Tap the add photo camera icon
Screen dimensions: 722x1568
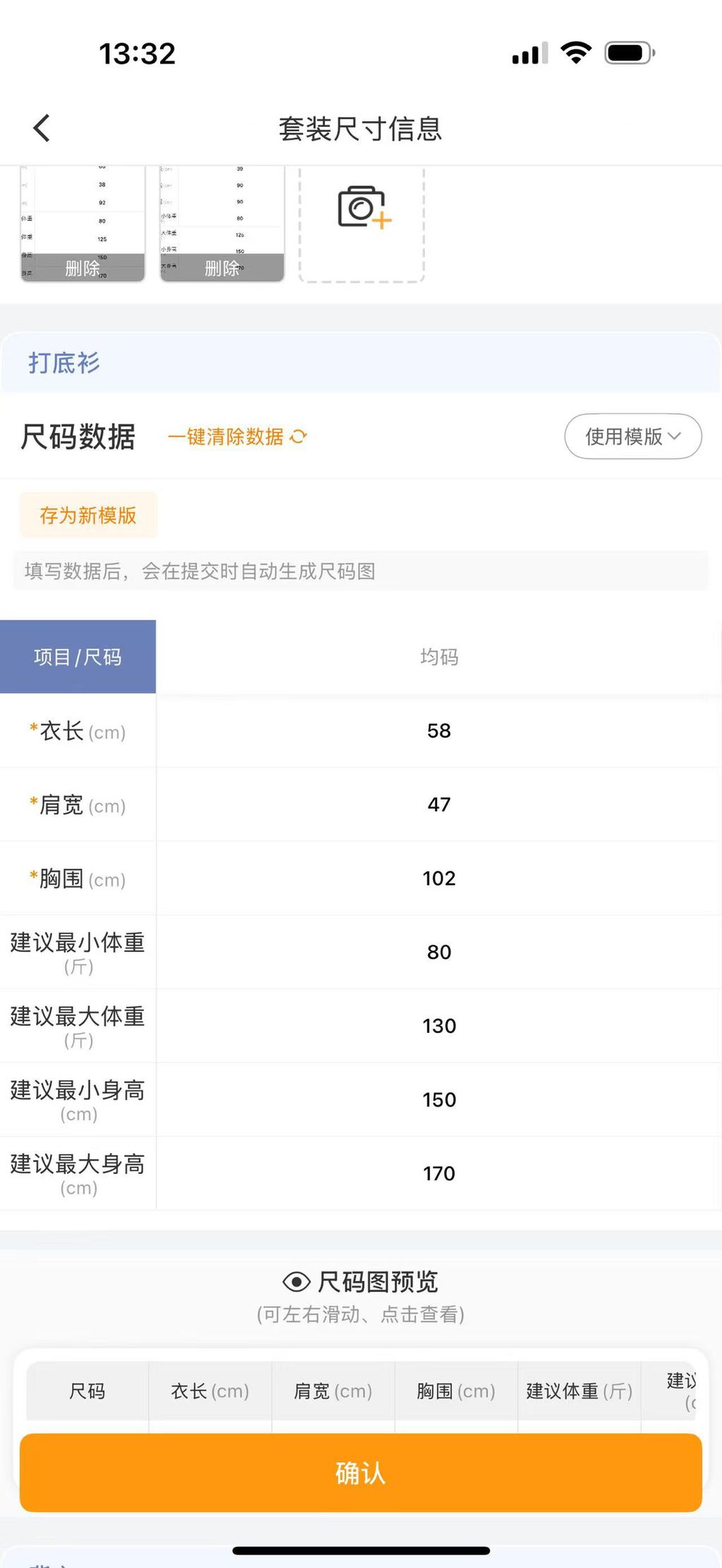[x=363, y=207]
